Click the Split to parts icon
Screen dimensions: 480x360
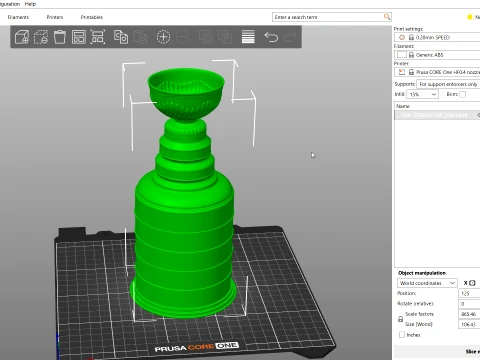225,37
